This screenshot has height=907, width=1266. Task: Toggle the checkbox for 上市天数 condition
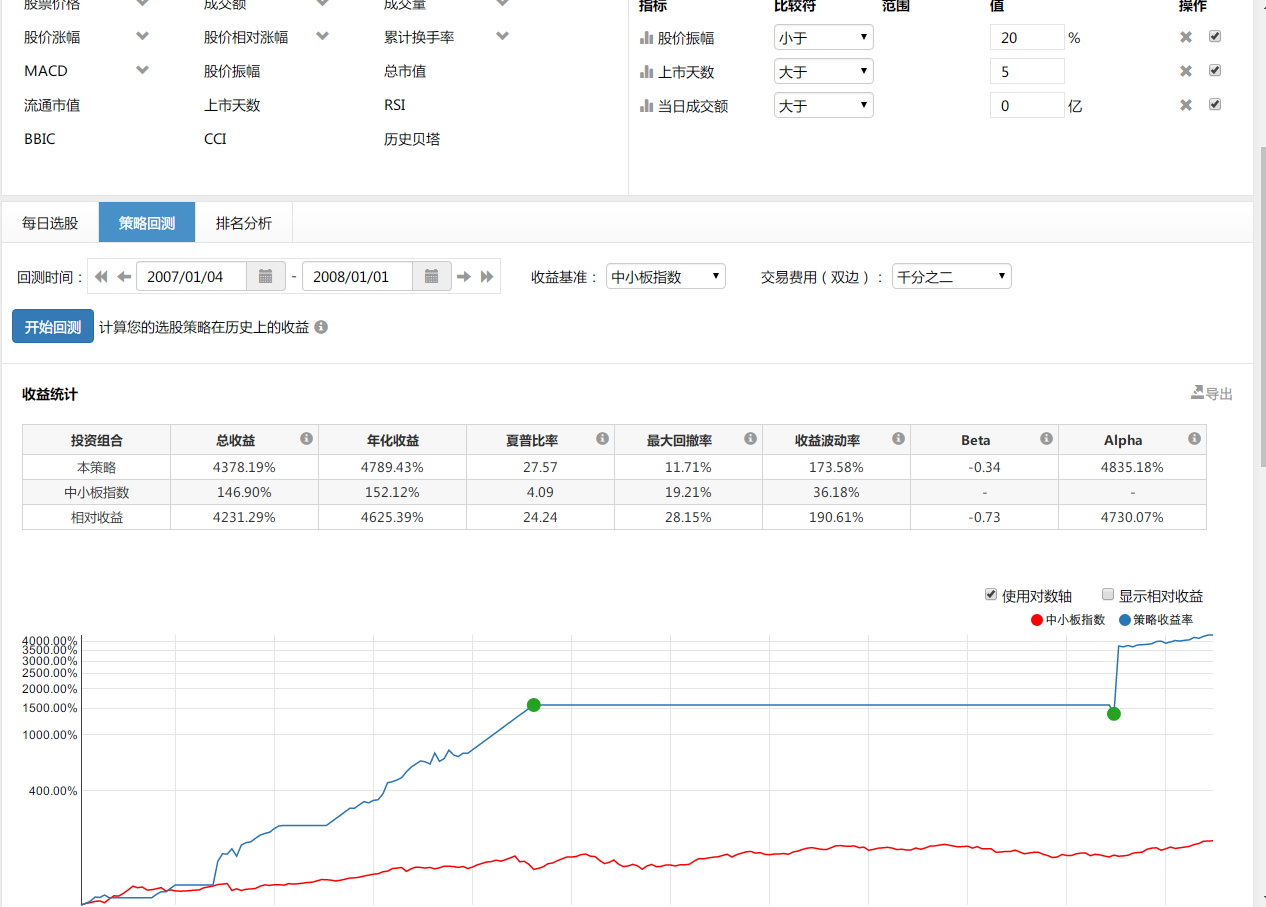pyautogui.click(x=1215, y=71)
